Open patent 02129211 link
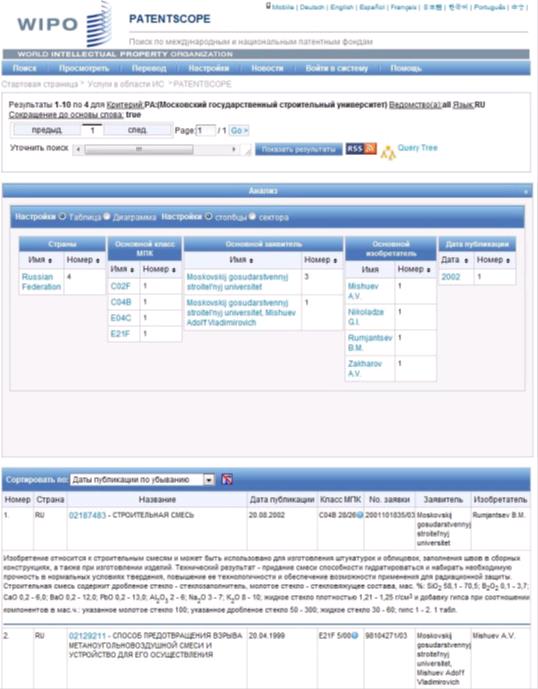The height and width of the screenshot is (689, 538). coord(87,636)
